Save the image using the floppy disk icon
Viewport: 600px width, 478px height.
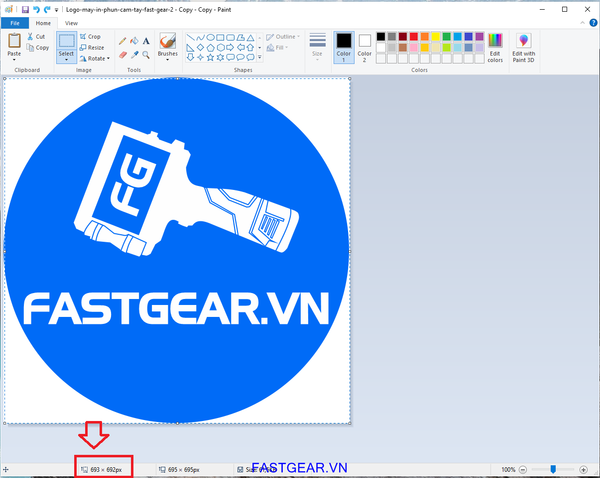[25, 10]
